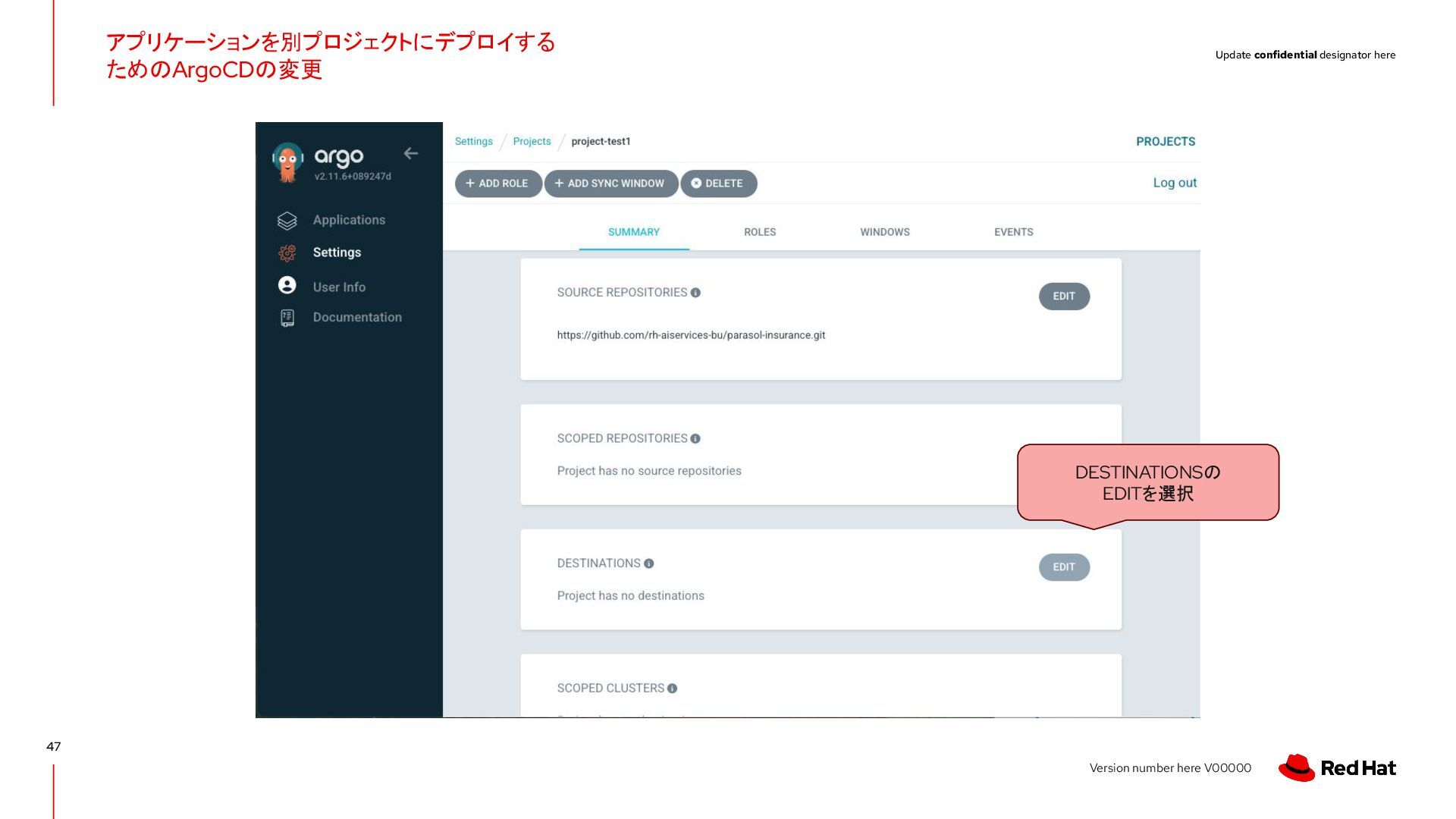Screen dimensions: 1456x819
Task: Click 'Update confidential designator here' text
Action: (1305, 55)
